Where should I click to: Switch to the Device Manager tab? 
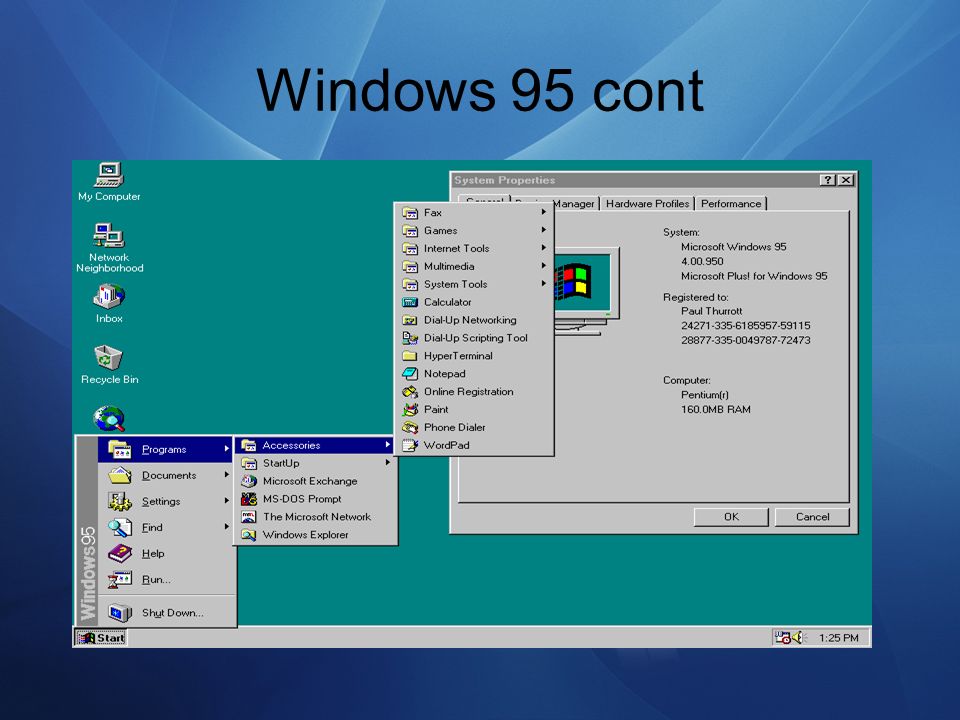[x=574, y=204]
